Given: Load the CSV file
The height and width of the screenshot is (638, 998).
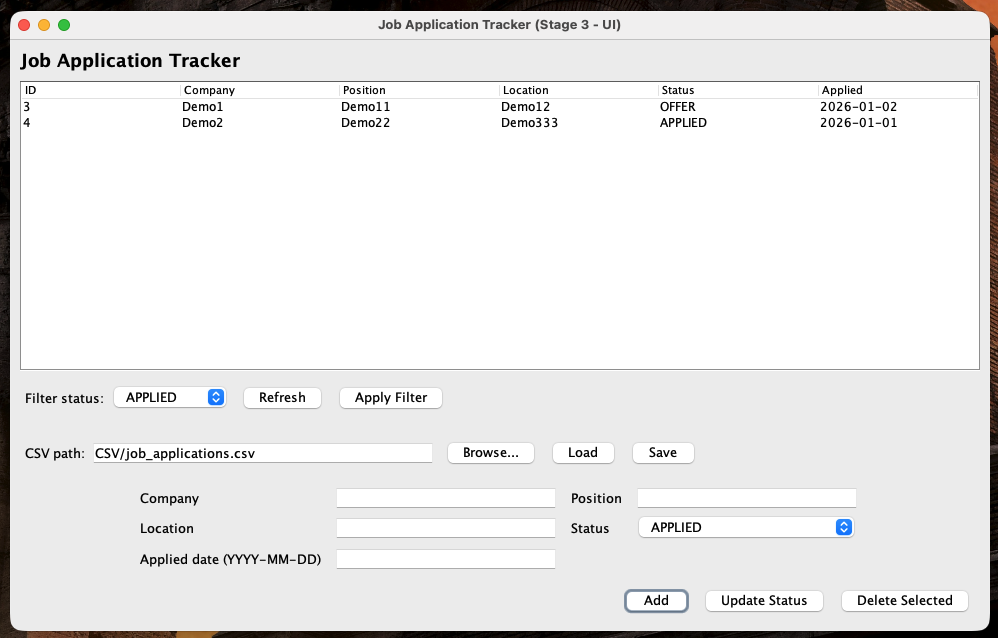Looking at the screenshot, I should click(582, 453).
